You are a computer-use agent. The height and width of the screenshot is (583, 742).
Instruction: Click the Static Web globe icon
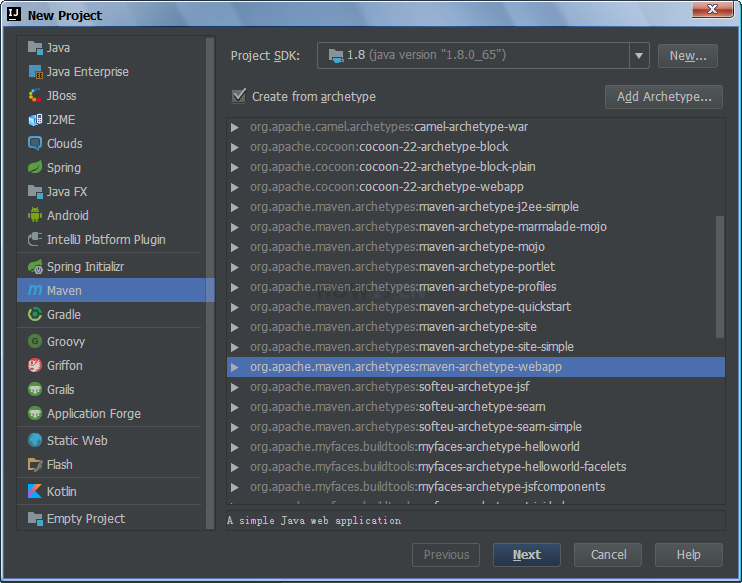coord(35,440)
